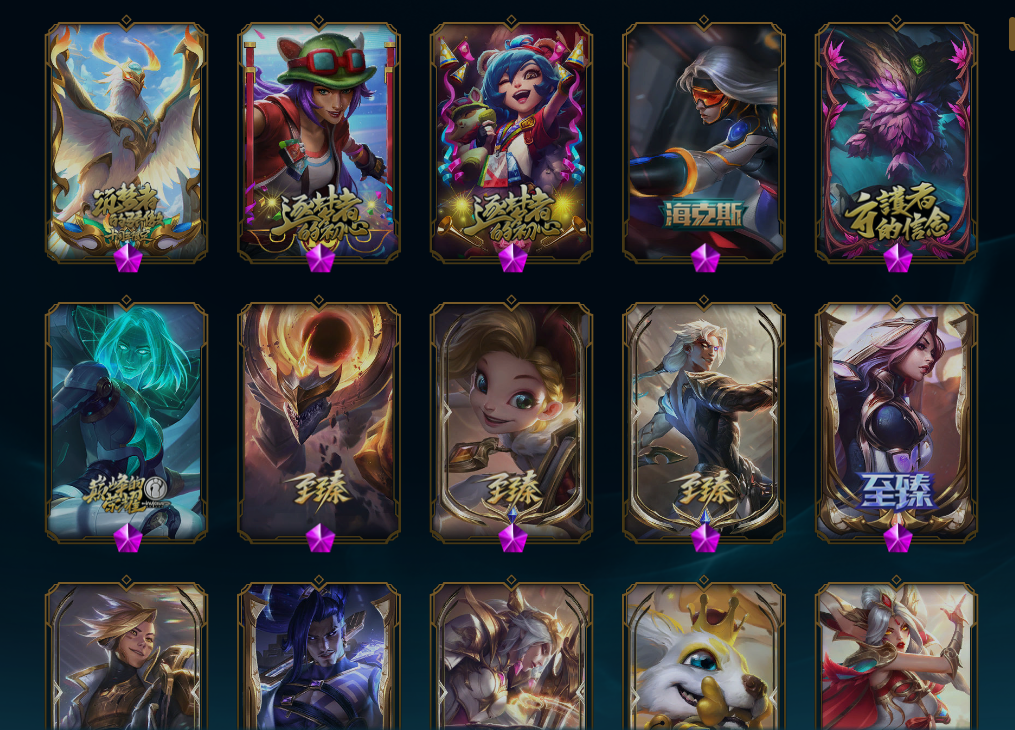Open the pink-haired woman blue 至臻 card
1015x730 pixels.
coord(897,422)
